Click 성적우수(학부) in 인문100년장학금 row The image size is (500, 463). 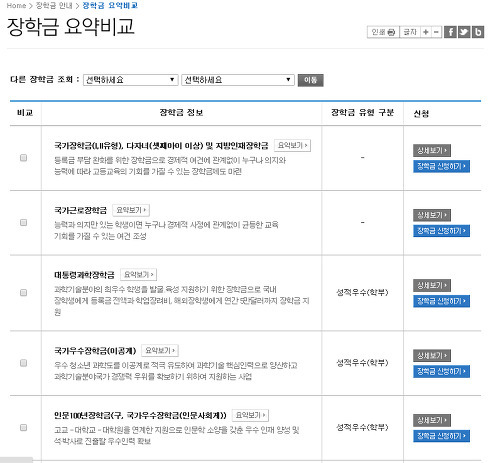click(x=362, y=427)
